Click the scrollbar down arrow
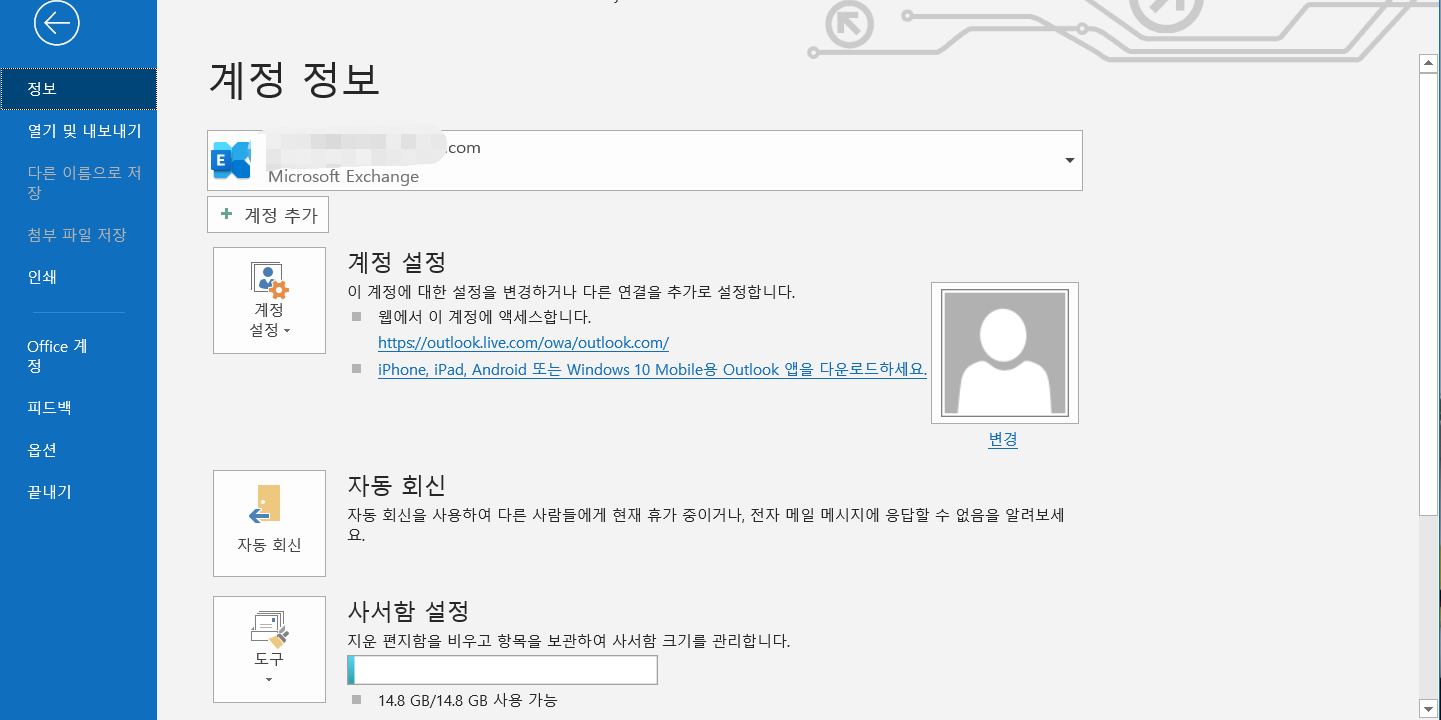The width and height of the screenshot is (1441, 720). click(x=1428, y=706)
